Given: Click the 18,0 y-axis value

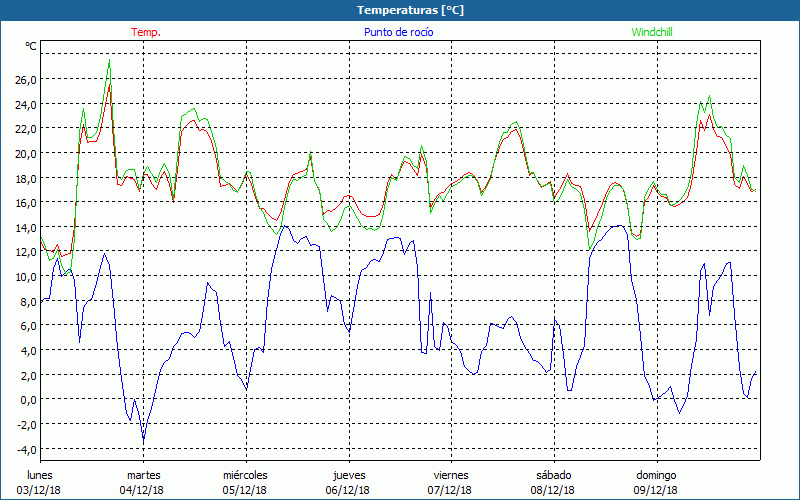Looking at the screenshot, I should 24,179.
